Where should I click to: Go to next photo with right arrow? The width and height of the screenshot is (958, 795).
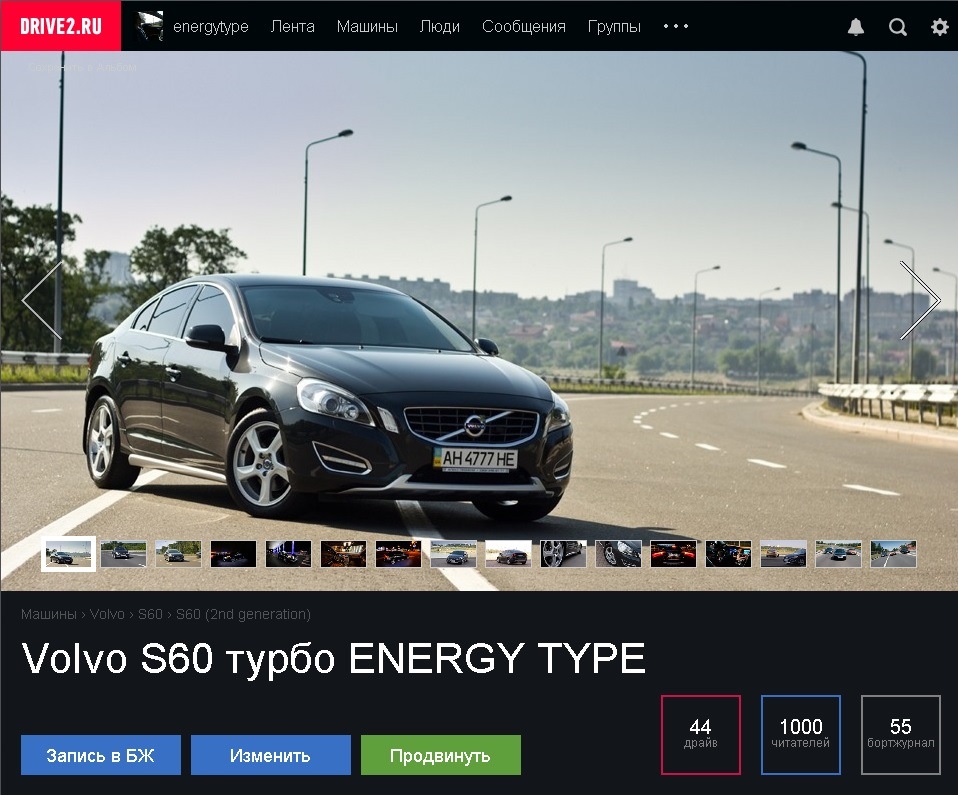coord(920,300)
